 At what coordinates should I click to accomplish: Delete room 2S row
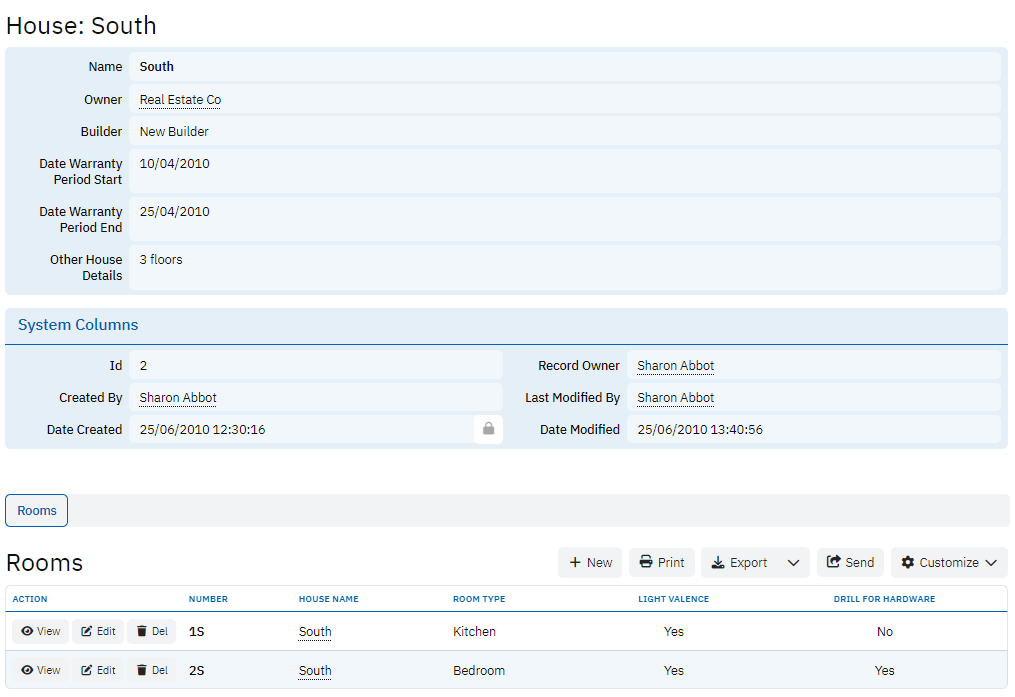pyautogui.click(x=152, y=670)
